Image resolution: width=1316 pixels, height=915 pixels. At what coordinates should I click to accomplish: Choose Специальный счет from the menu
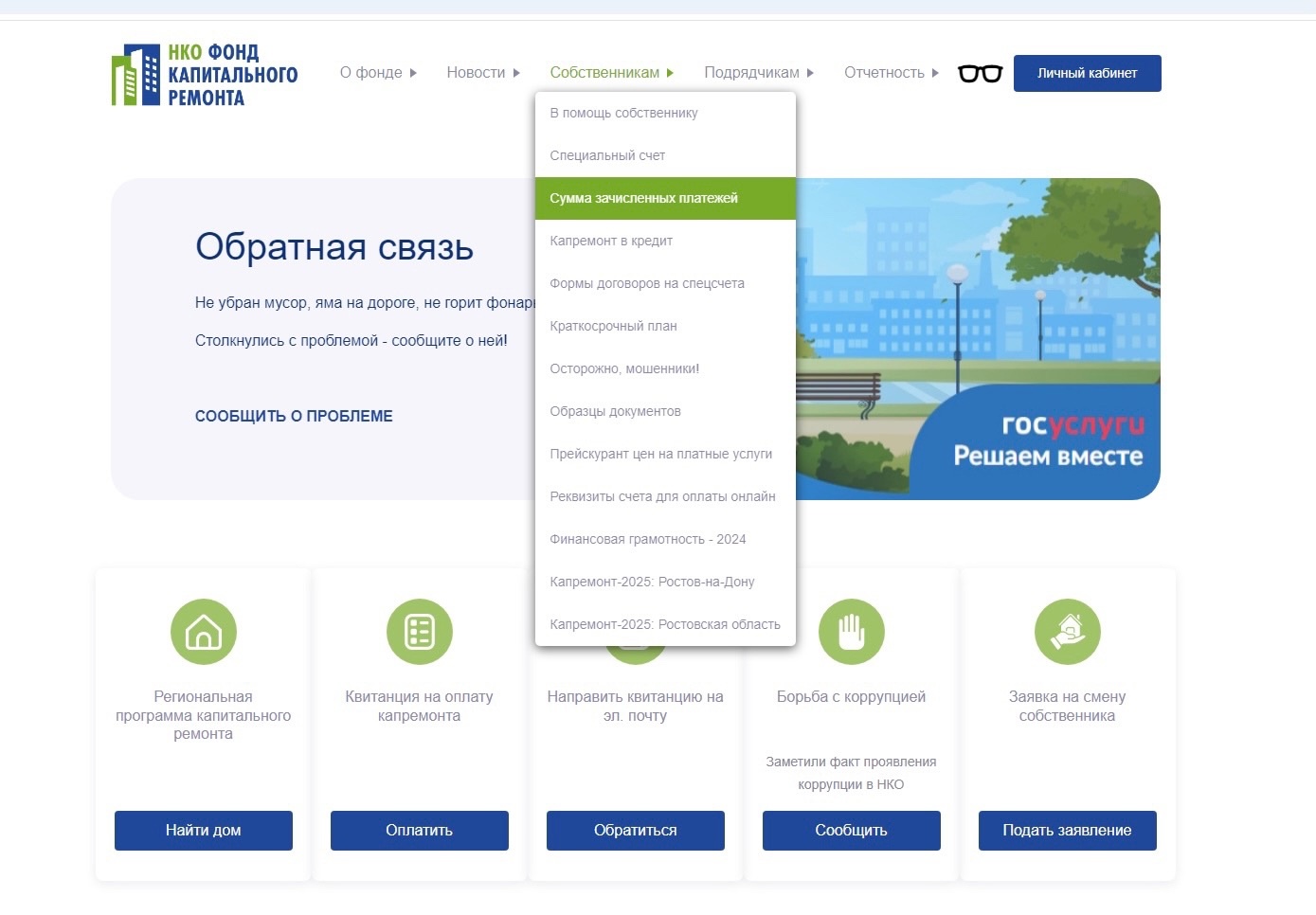tap(607, 156)
